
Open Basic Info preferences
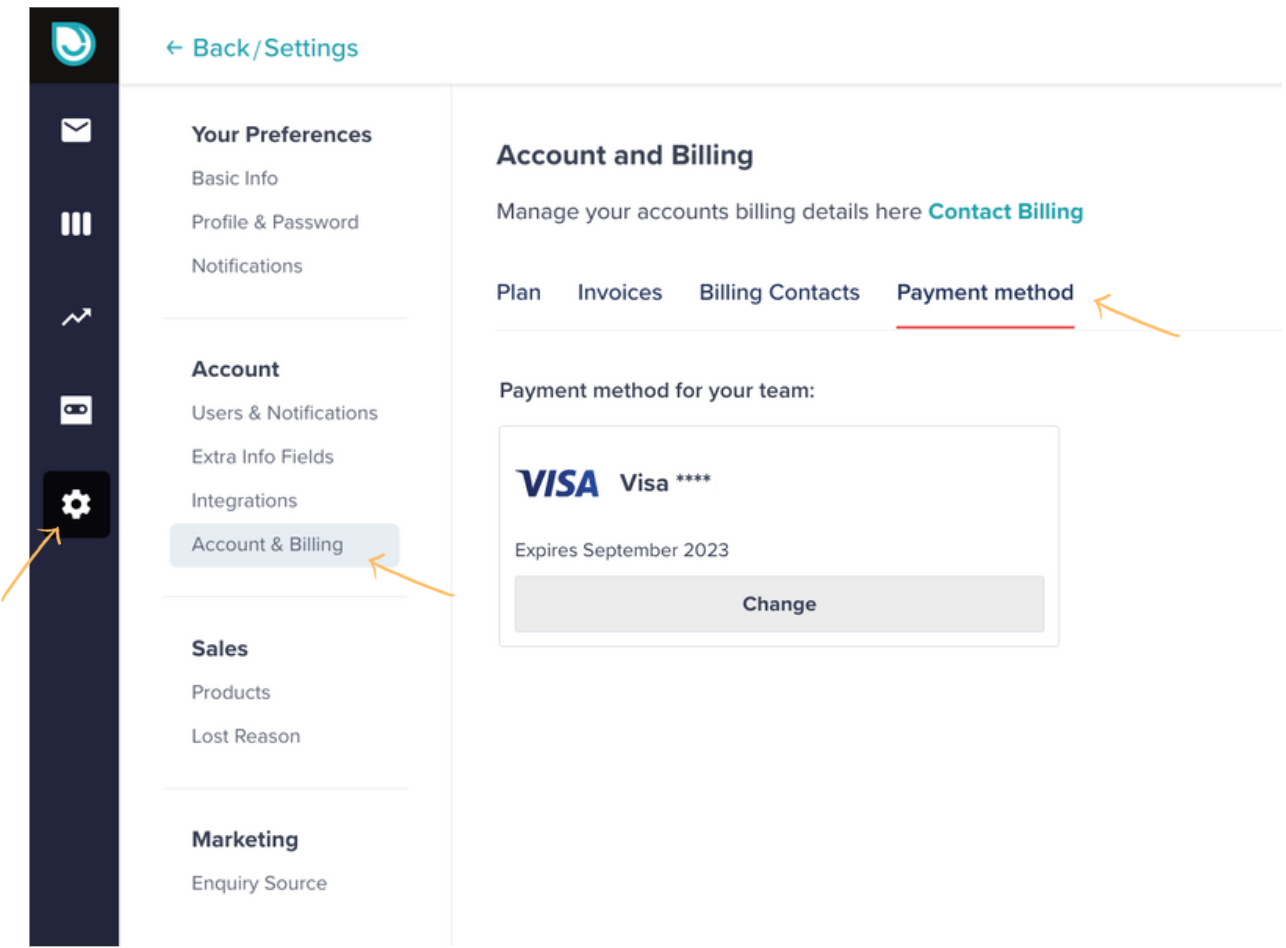click(235, 178)
